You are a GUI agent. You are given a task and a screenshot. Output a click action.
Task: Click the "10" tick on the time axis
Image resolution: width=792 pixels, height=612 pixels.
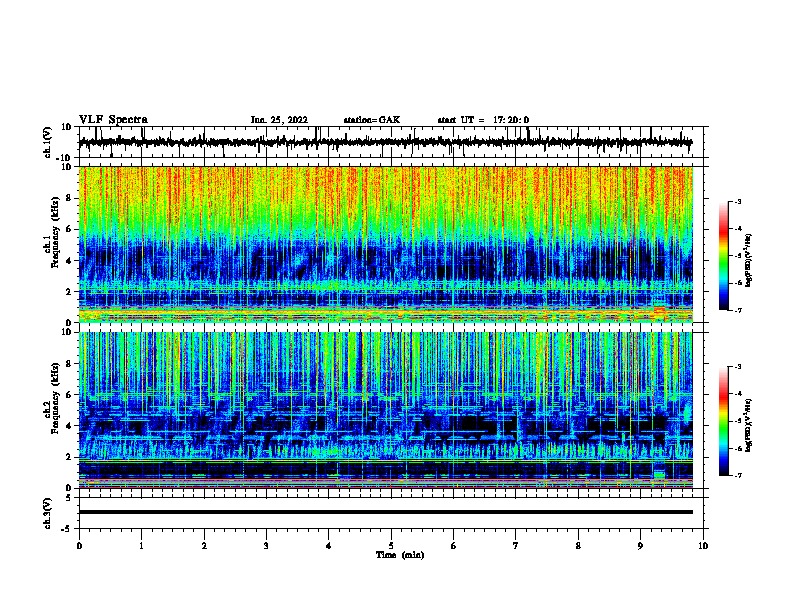(703, 546)
